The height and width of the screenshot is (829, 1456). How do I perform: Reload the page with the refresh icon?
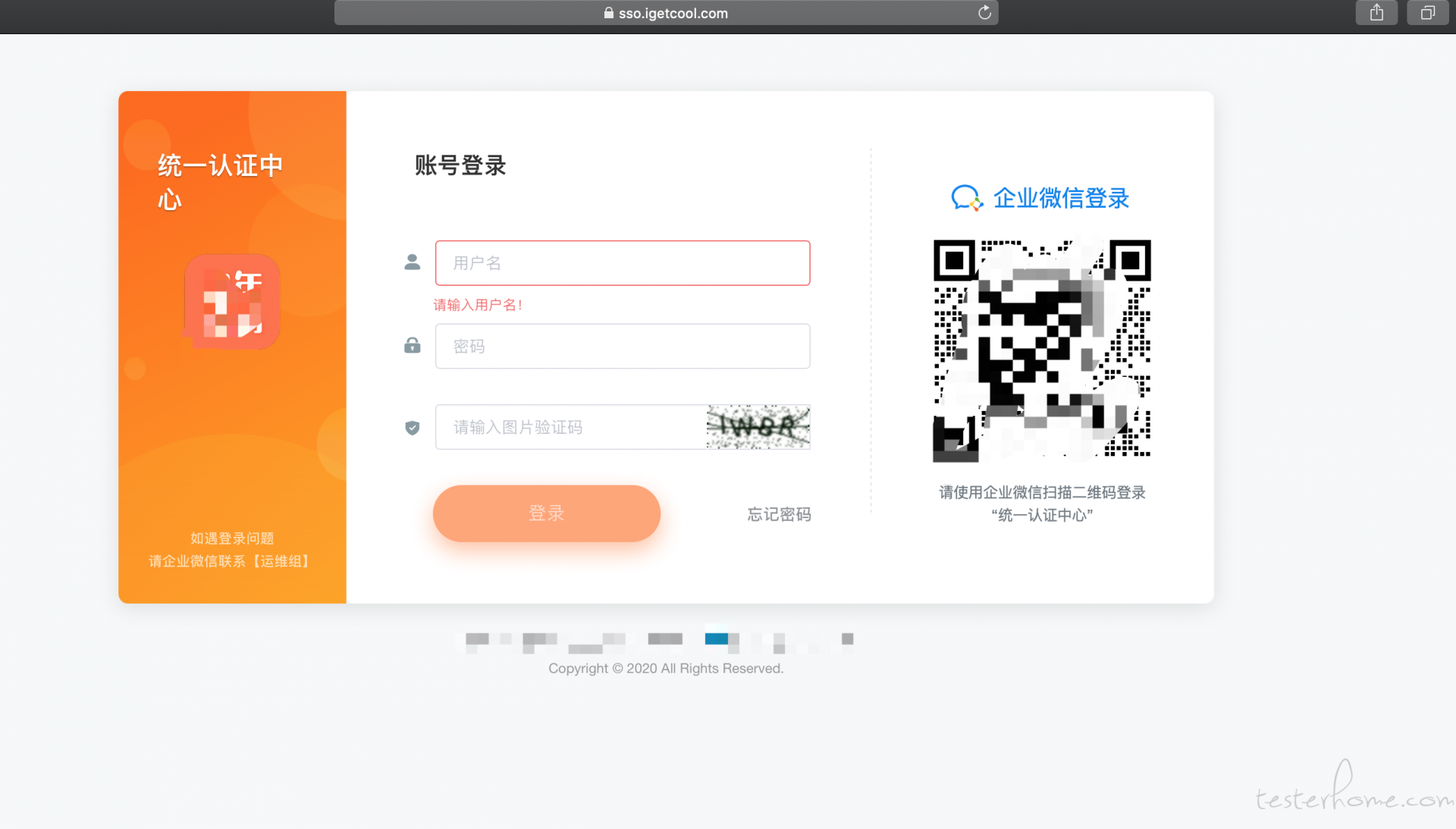coord(984,13)
